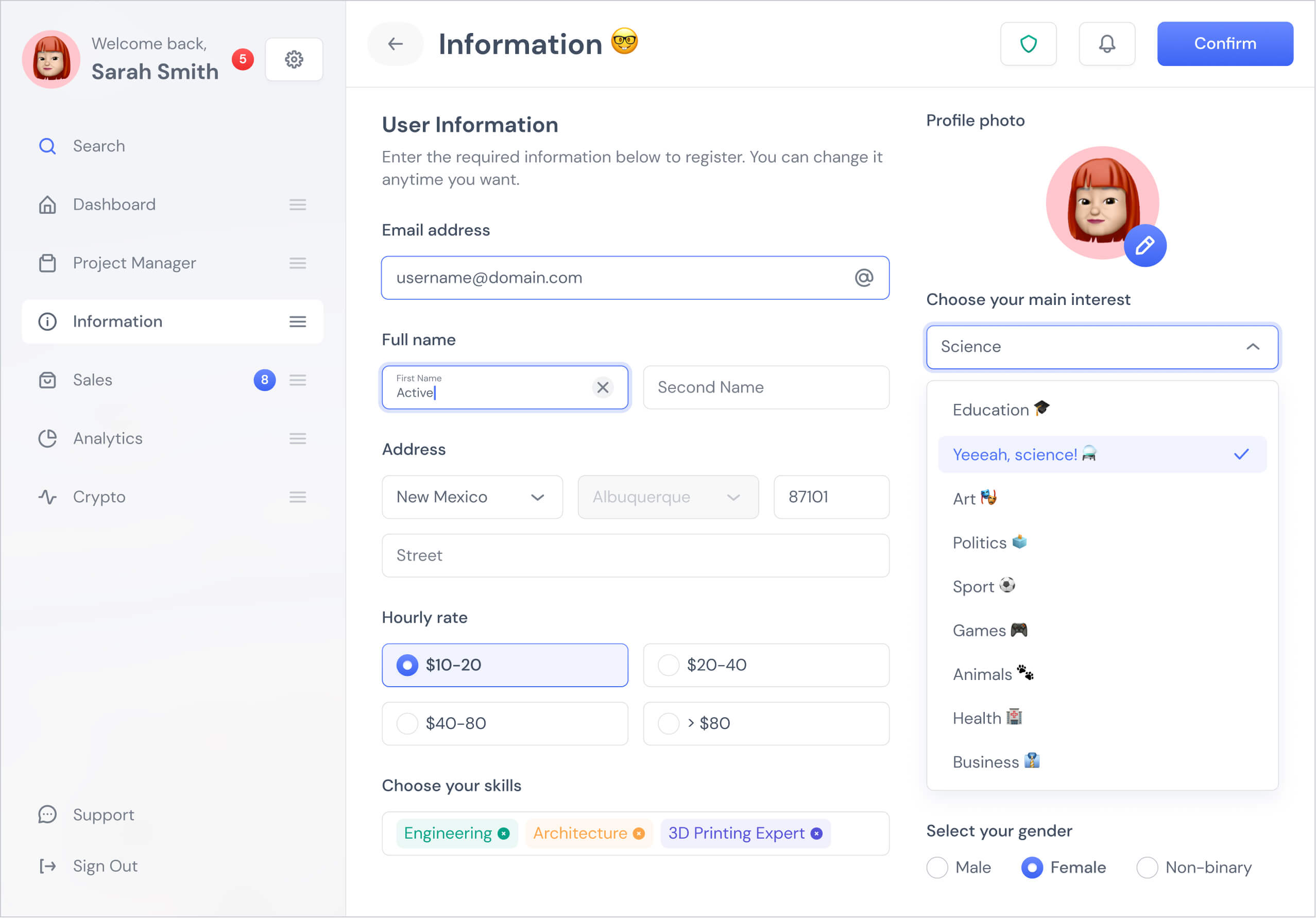Viewport: 1316px width, 918px height.
Task: Open the Albuquerque city dropdown
Action: tap(668, 497)
